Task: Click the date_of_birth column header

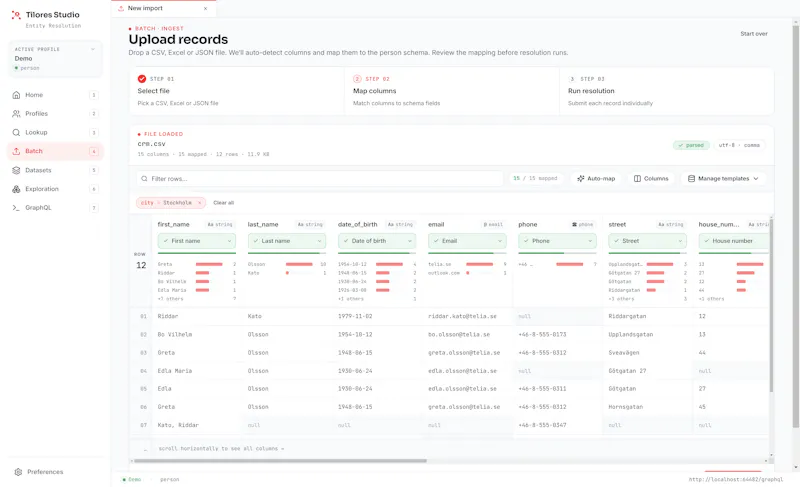Action: click(x=357, y=224)
